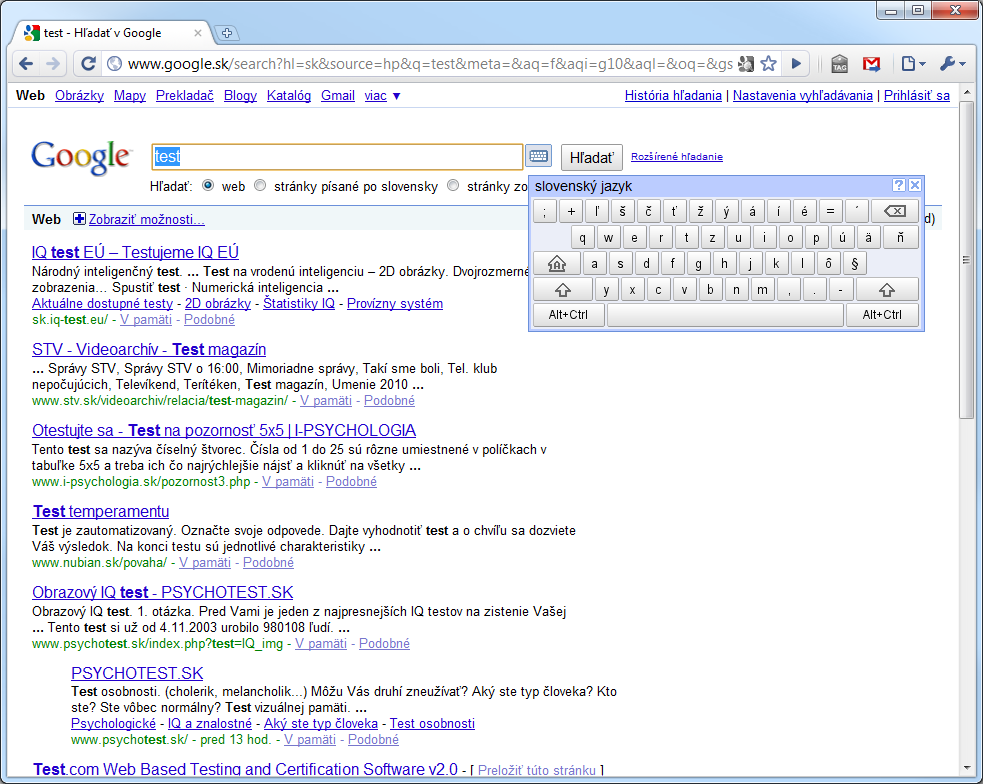Close the slovenský jazyk virtual keyboard

(915, 185)
